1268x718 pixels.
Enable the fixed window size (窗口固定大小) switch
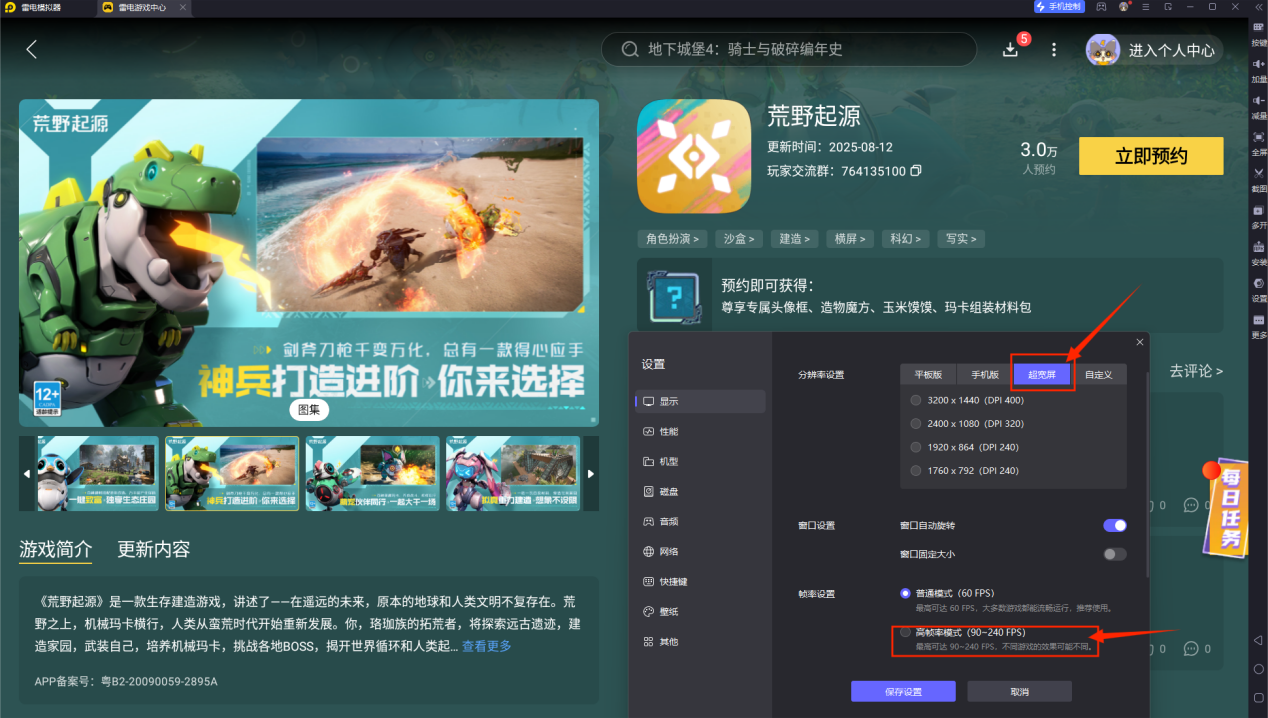[x=1114, y=554]
